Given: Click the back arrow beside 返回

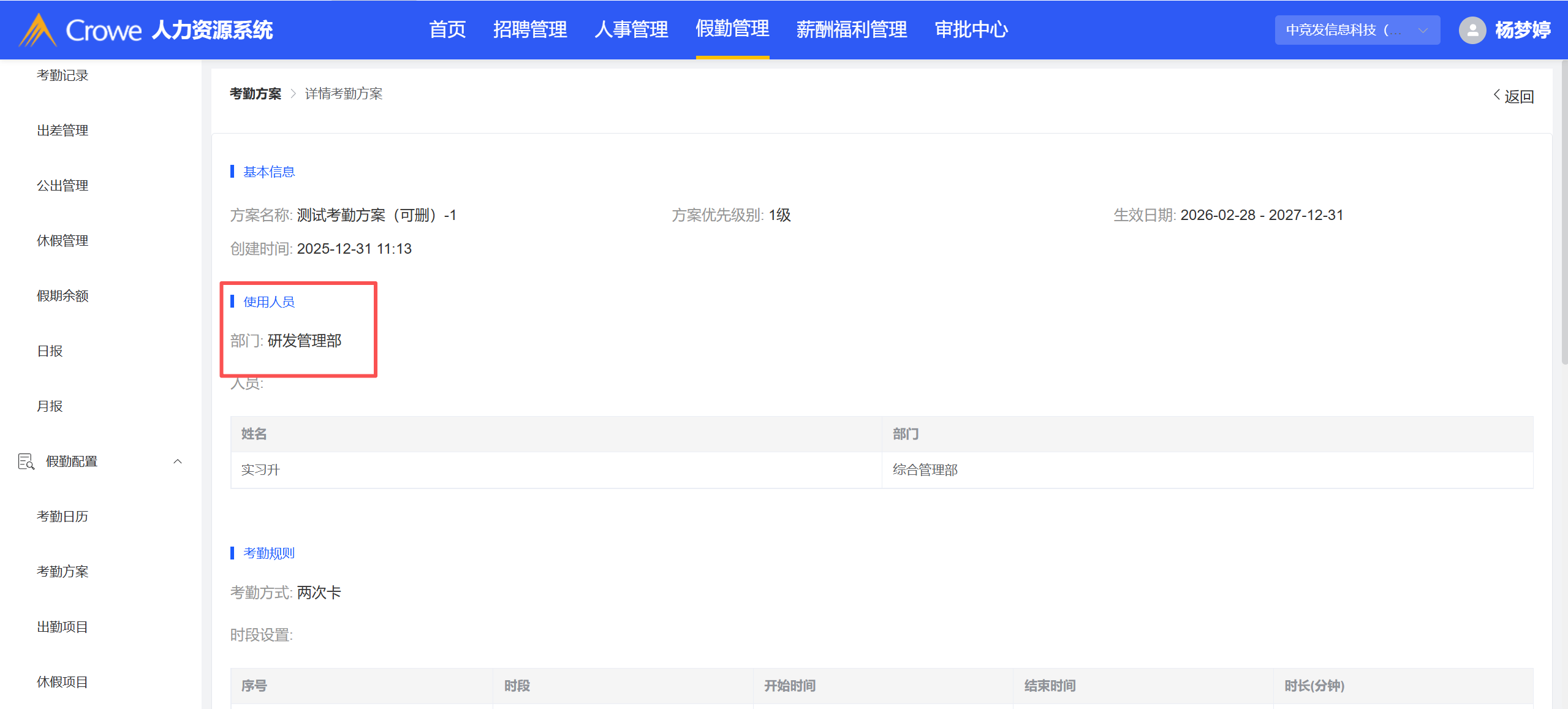Looking at the screenshot, I should coord(1497,95).
